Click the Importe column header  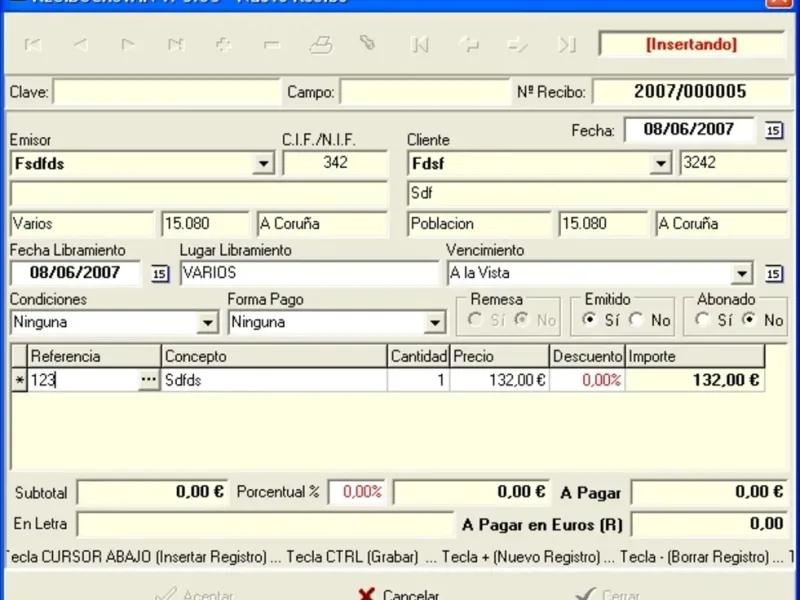(x=694, y=356)
